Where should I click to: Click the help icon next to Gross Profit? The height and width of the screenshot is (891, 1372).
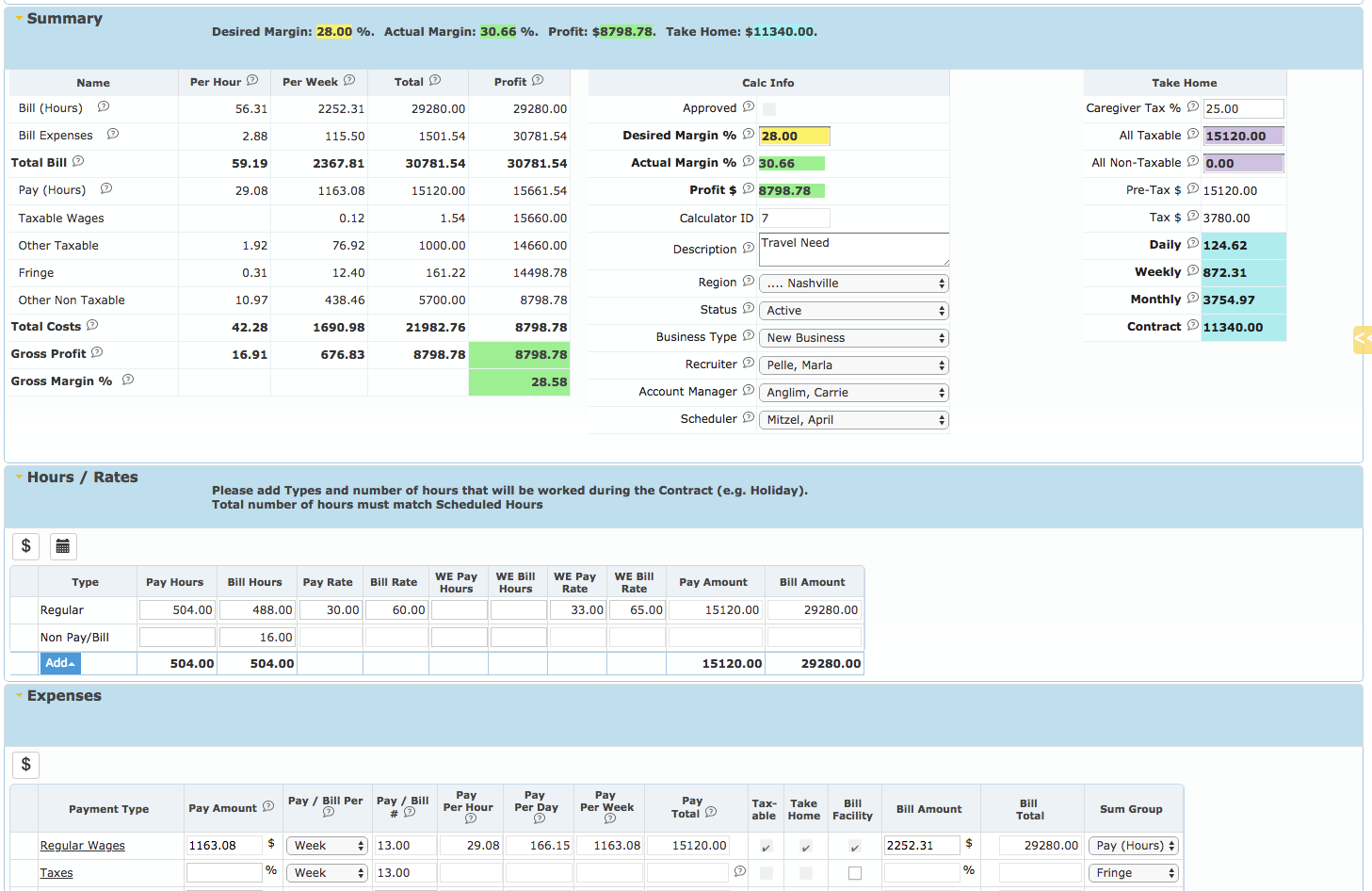pos(97,353)
